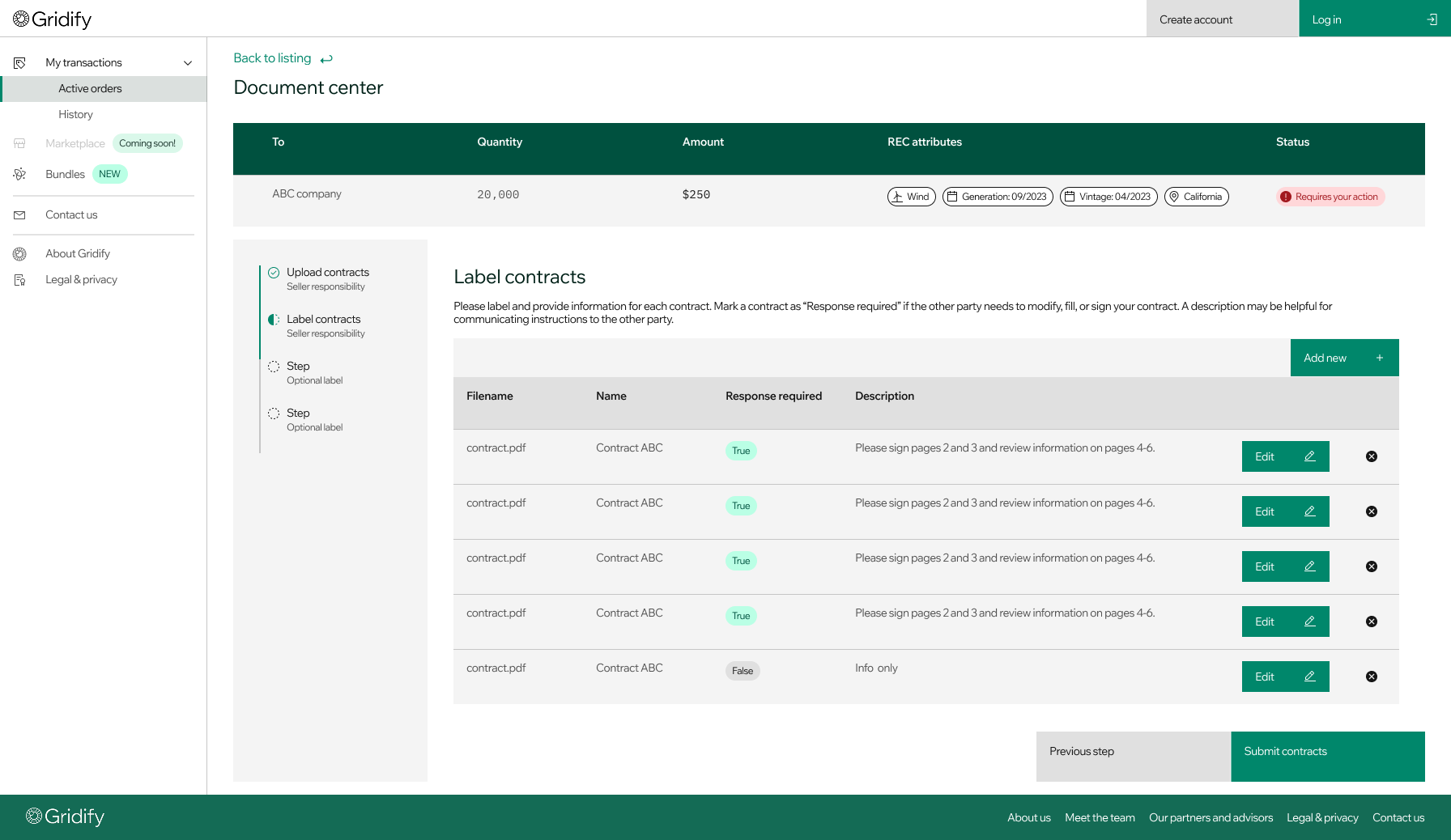Click the Wind attribute tag
The height and width of the screenshot is (840, 1451).
pyautogui.click(x=912, y=197)
